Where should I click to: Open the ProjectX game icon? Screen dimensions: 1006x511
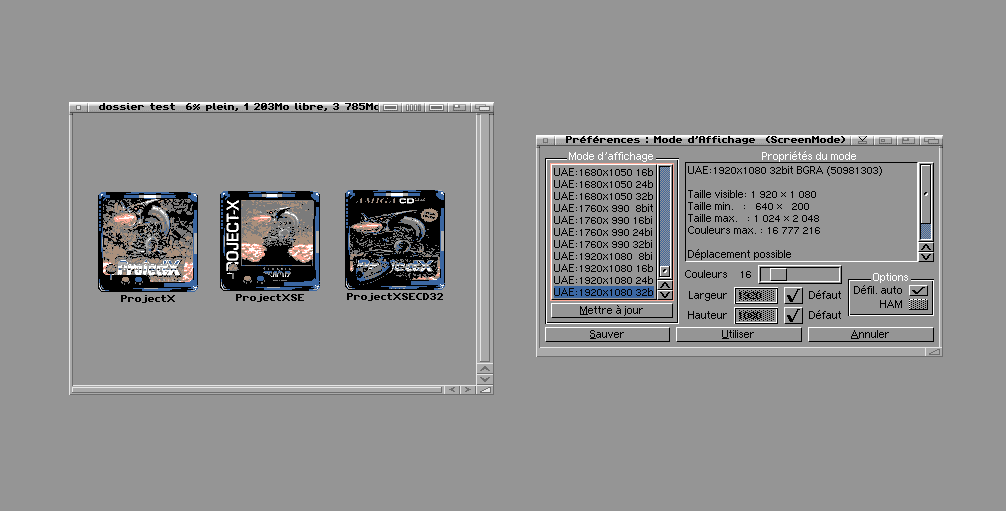pyautogui.click(x=148, y=242)
